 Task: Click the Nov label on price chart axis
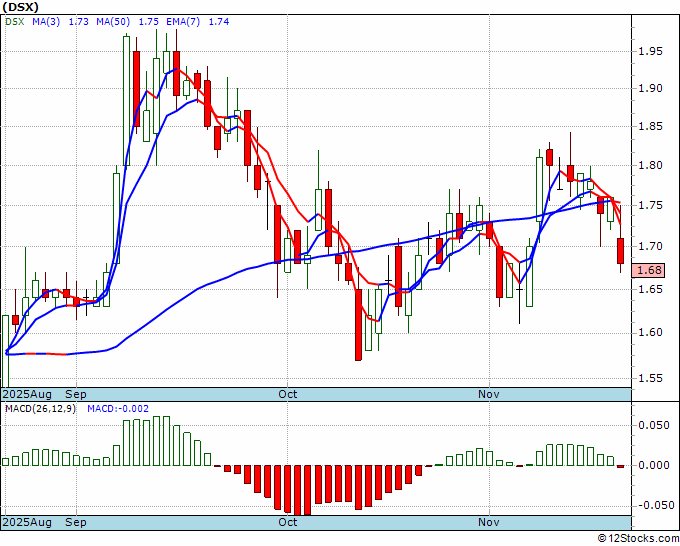(x=489, y=394)
